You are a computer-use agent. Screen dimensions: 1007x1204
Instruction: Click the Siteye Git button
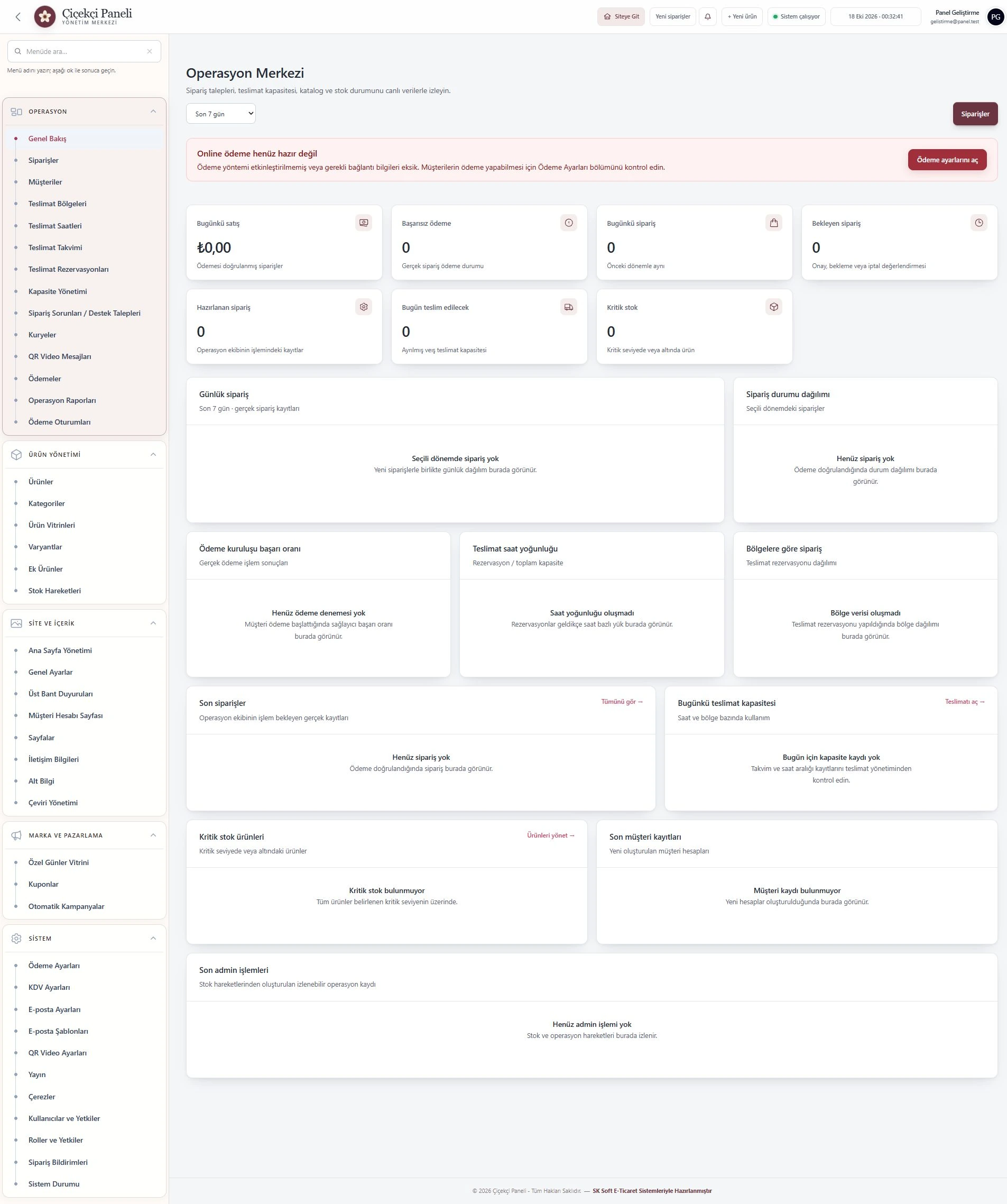(x=621, y=16)
